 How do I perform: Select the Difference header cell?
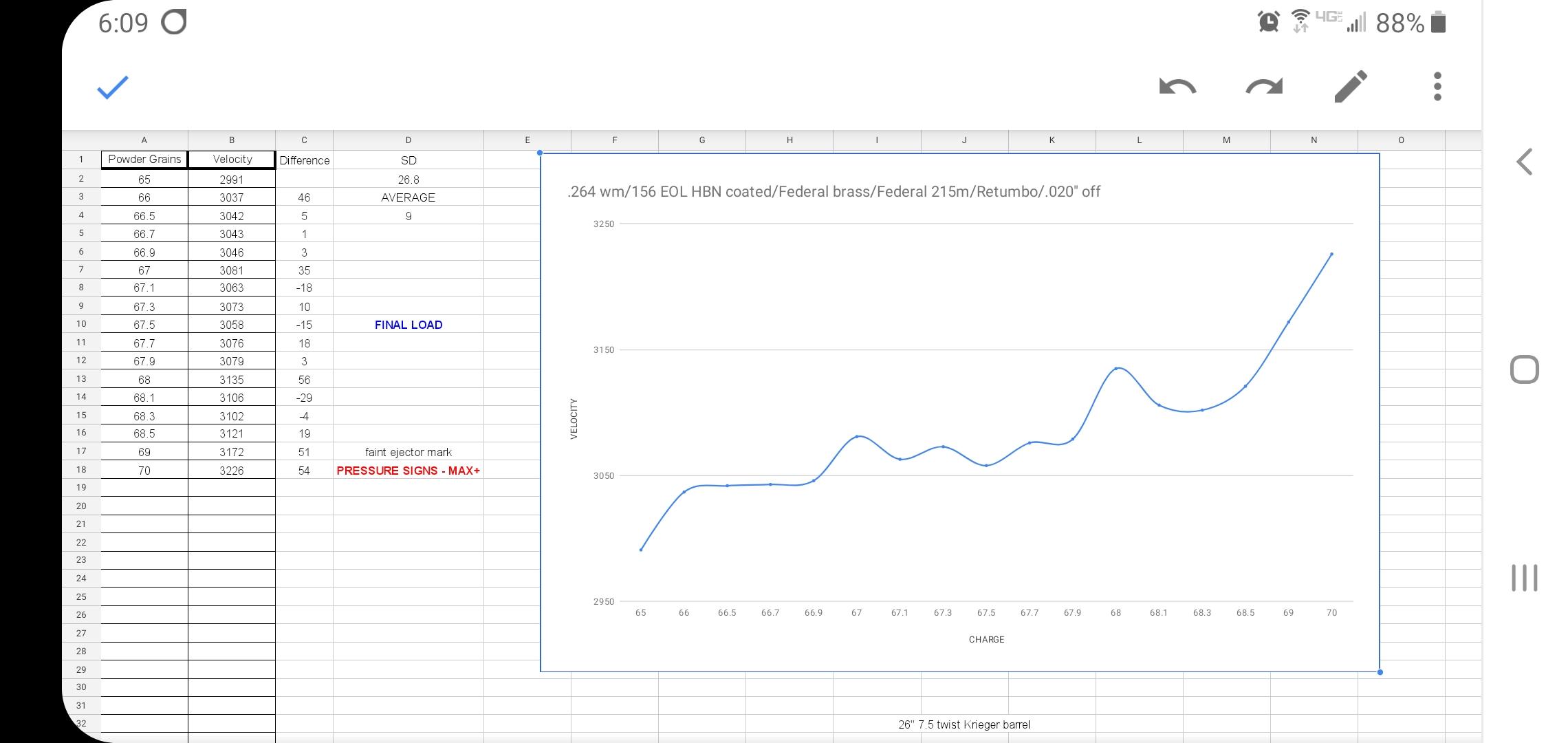(x=304, y=160)
